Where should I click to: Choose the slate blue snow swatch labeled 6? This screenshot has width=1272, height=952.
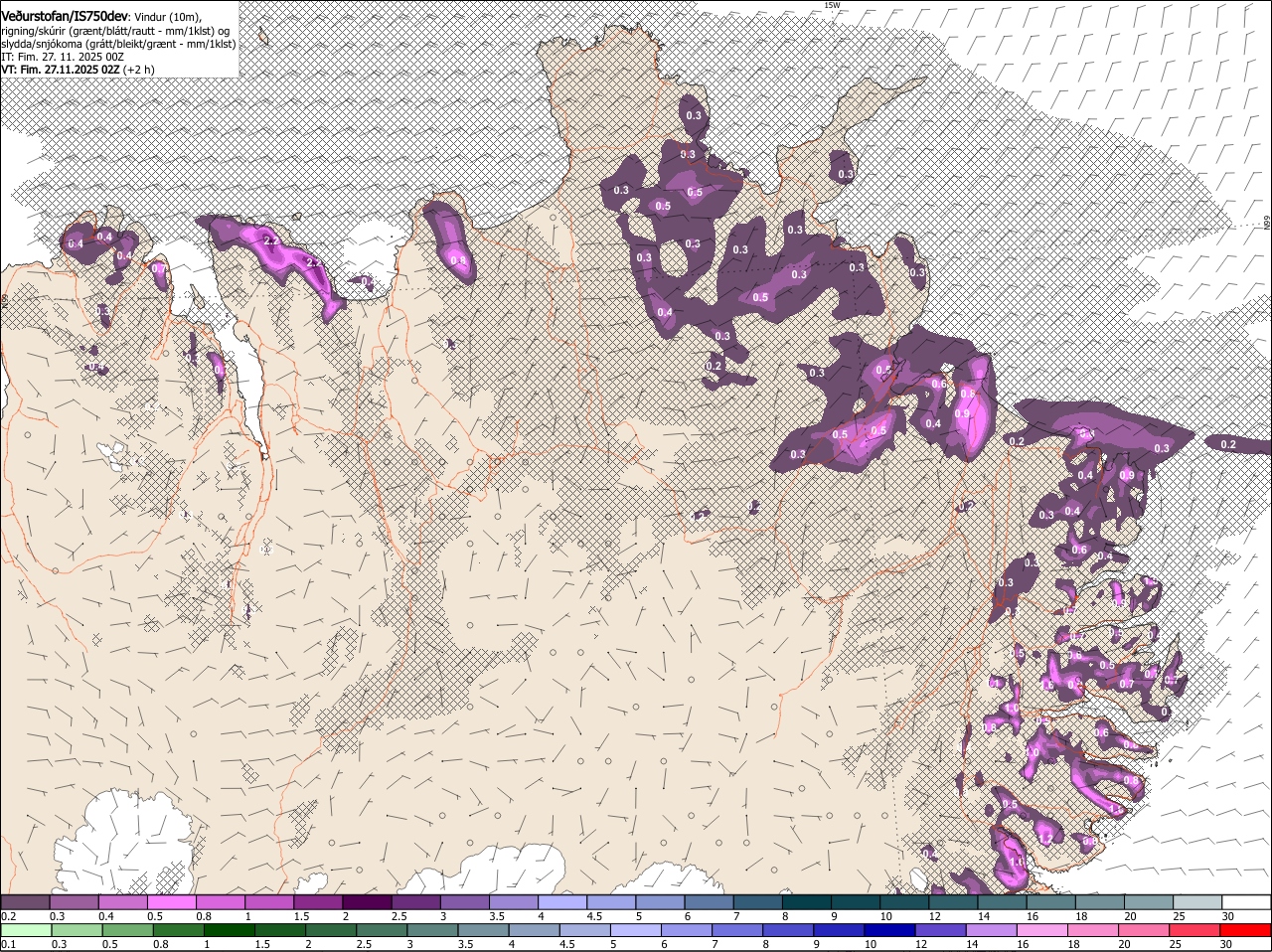coord(709,902)
